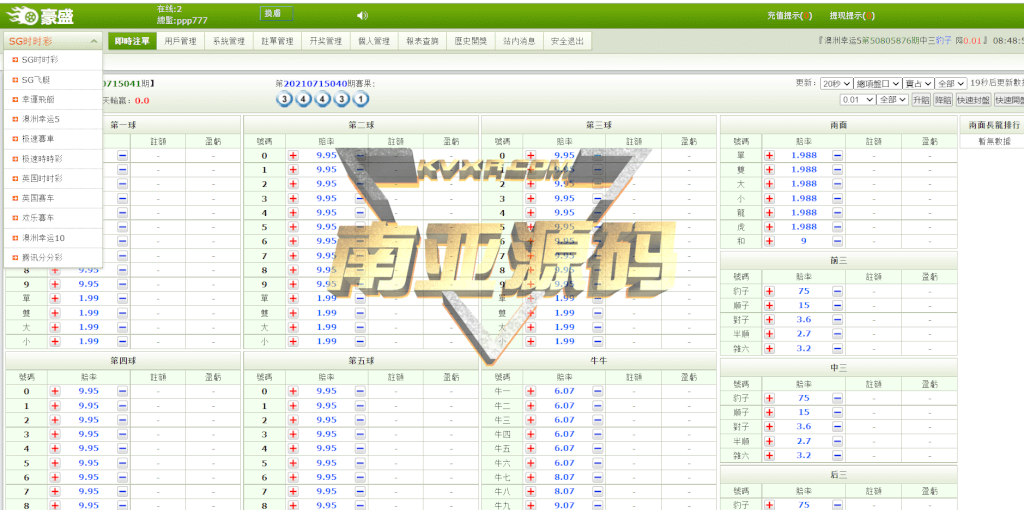Image resolution: width=1024 pixels, height=510 pixels.
Task: Lower odds for 牛七 in 牛牛 table
Action: coord(598,477)
